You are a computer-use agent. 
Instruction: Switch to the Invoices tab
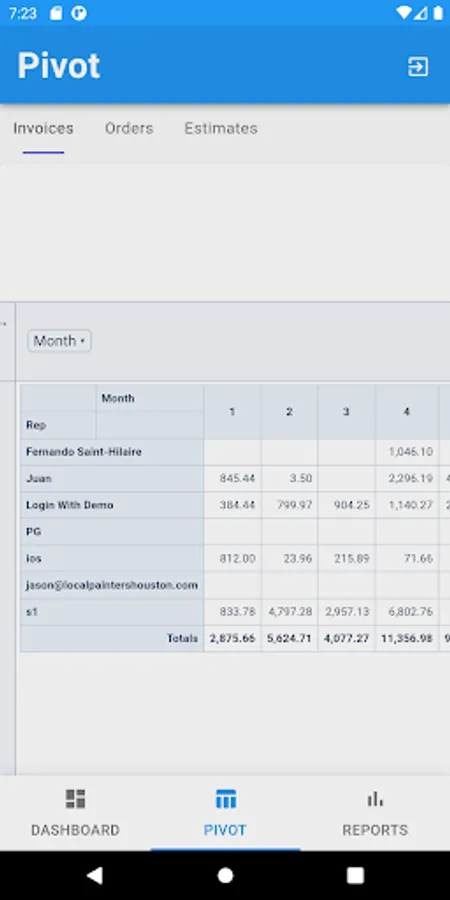pos(43,129)
